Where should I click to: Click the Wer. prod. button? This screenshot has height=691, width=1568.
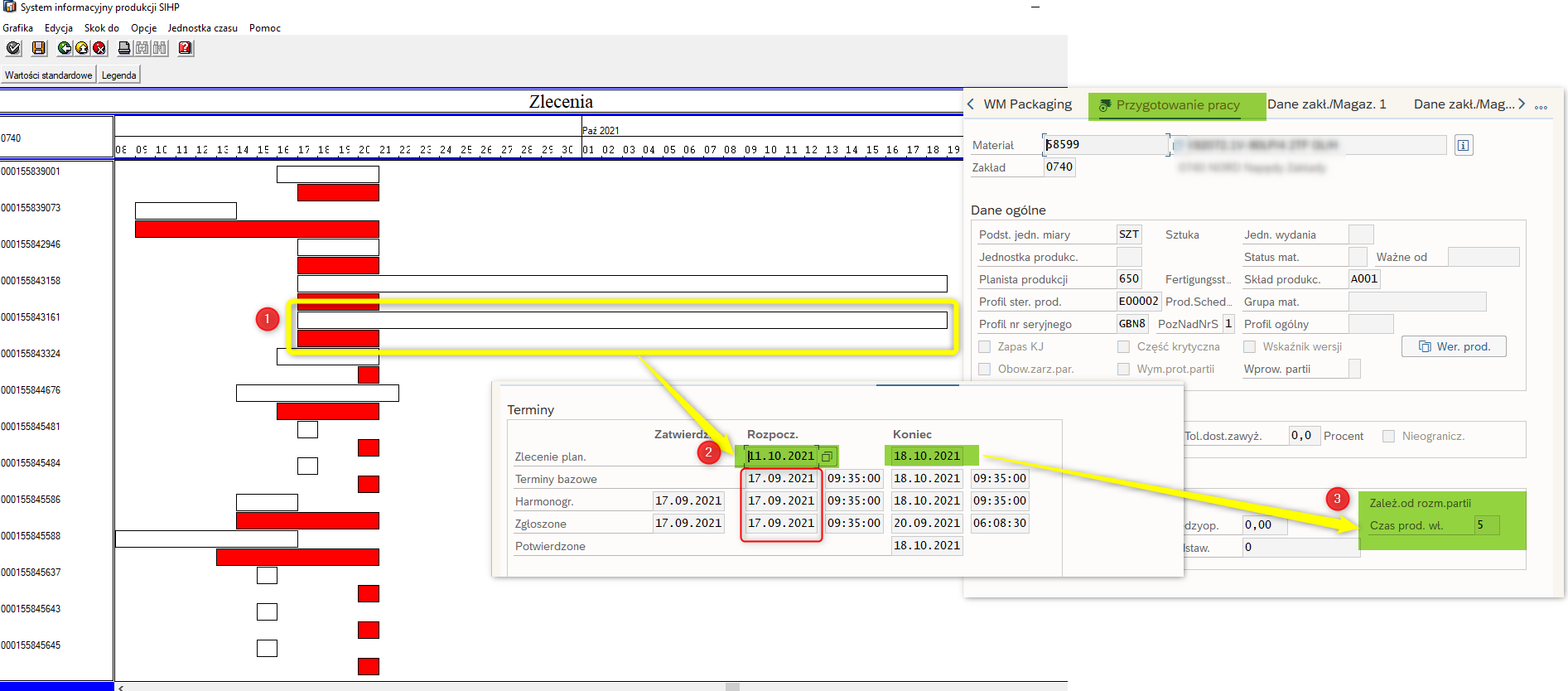[1454, 346]
